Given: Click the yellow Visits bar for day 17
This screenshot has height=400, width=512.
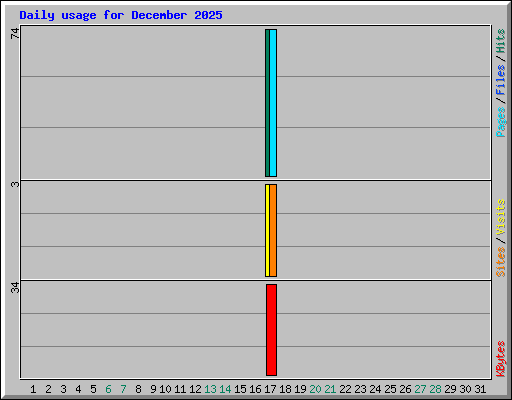Looking at the screenshot, I should click(267, 230).
